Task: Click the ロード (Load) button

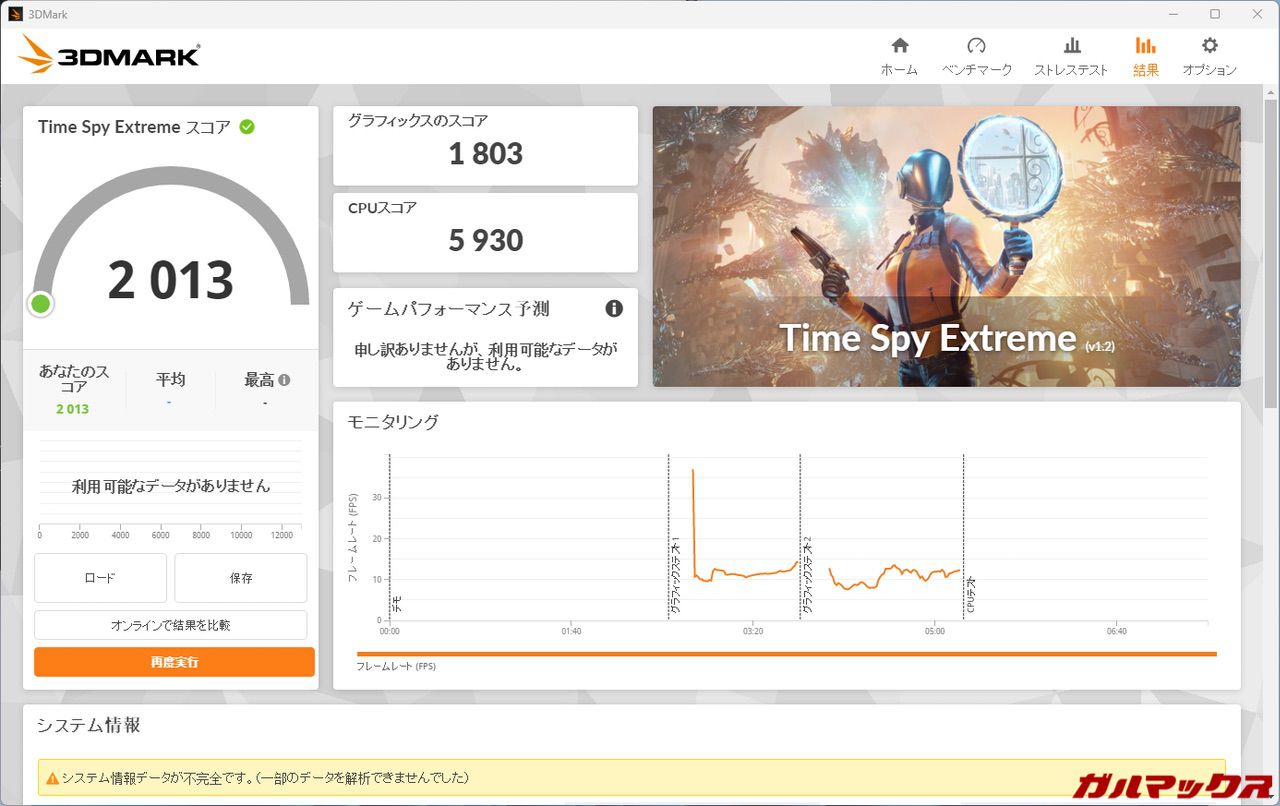Action: (x=100, y=578)
